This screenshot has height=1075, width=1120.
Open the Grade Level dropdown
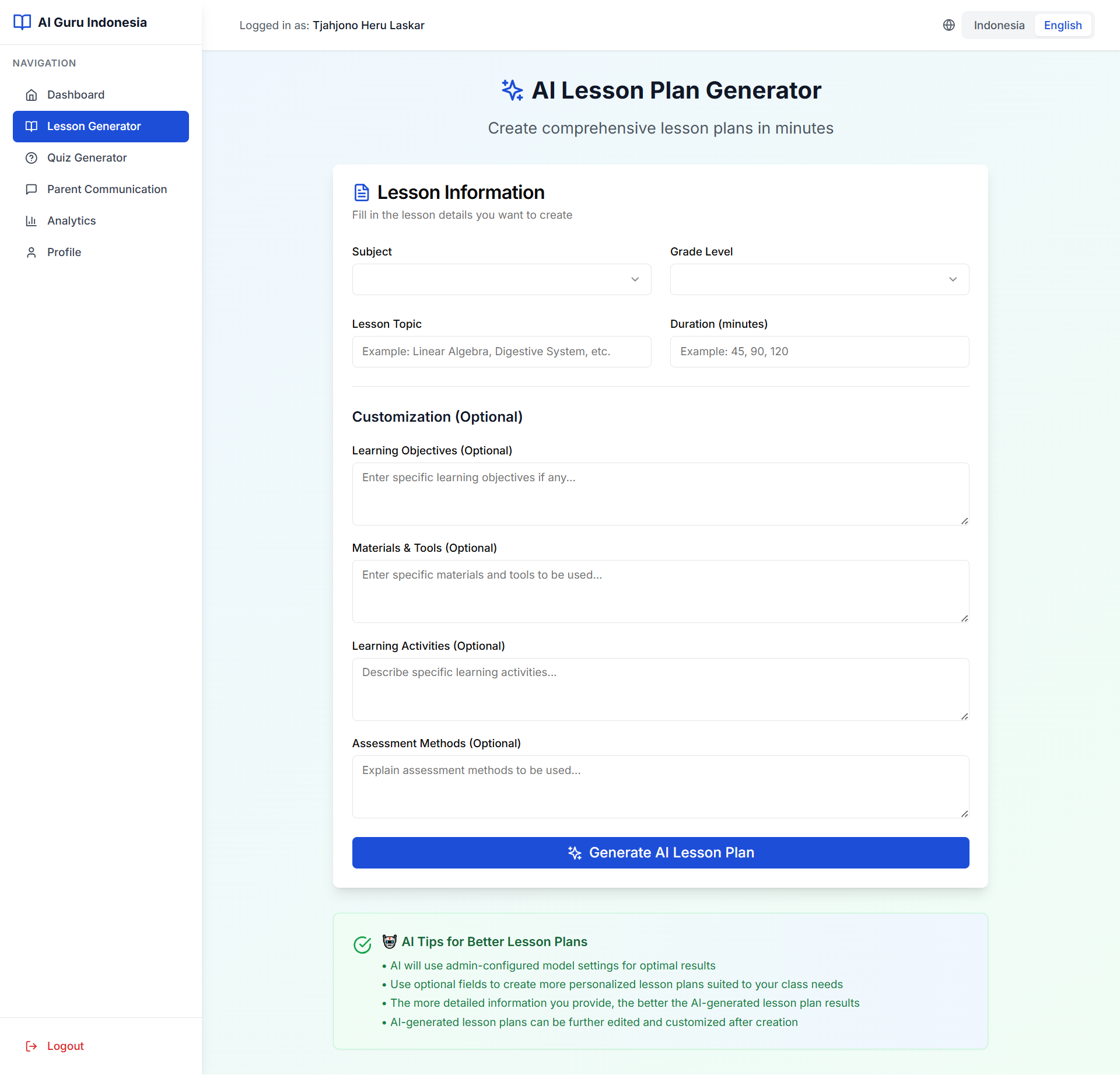818,279
